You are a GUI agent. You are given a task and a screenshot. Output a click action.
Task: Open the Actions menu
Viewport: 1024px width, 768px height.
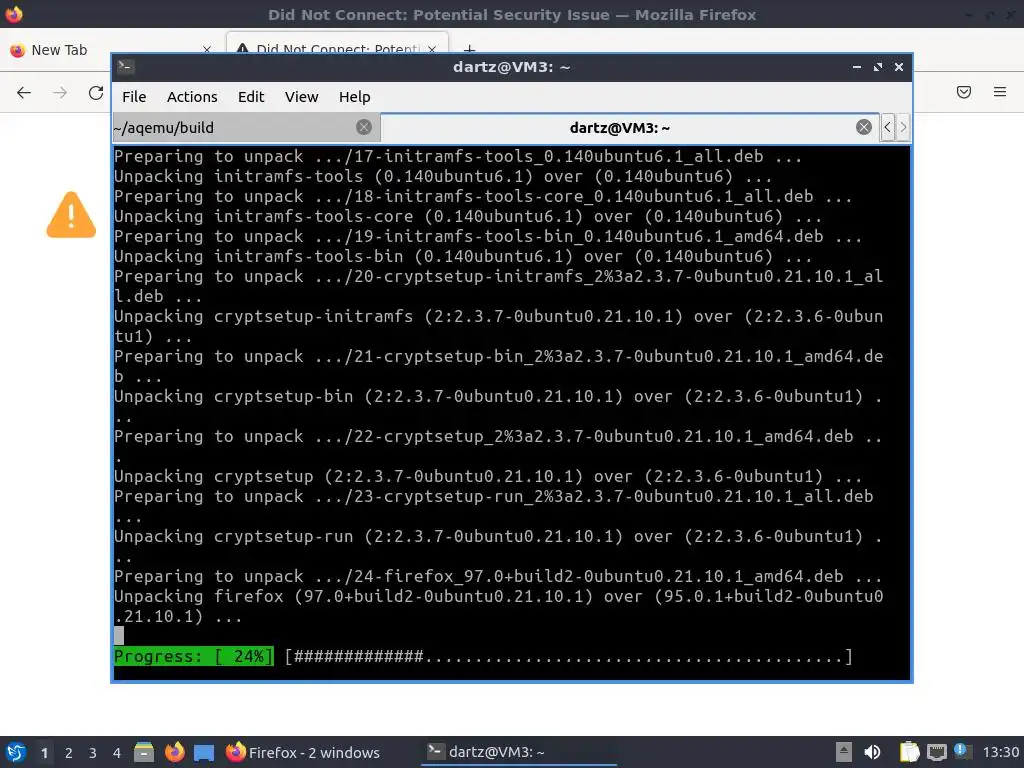coord(192,97)
